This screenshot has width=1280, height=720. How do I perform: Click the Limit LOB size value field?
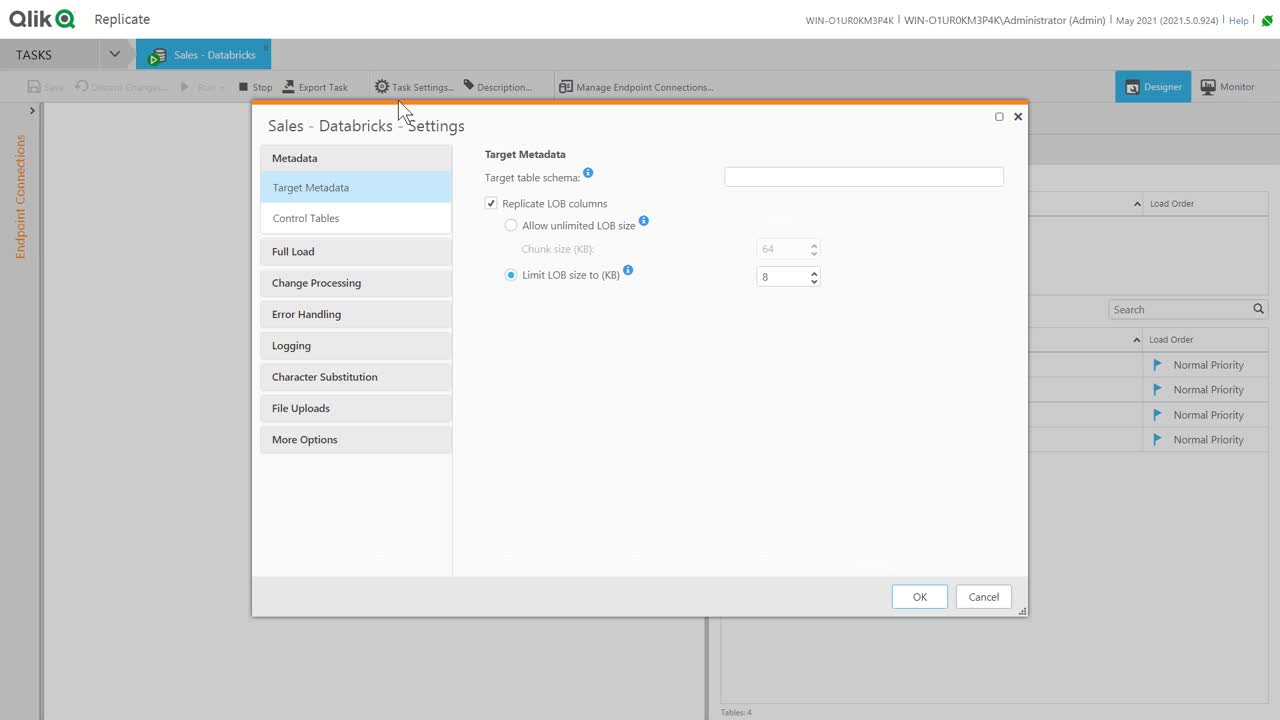coord(783,277)
